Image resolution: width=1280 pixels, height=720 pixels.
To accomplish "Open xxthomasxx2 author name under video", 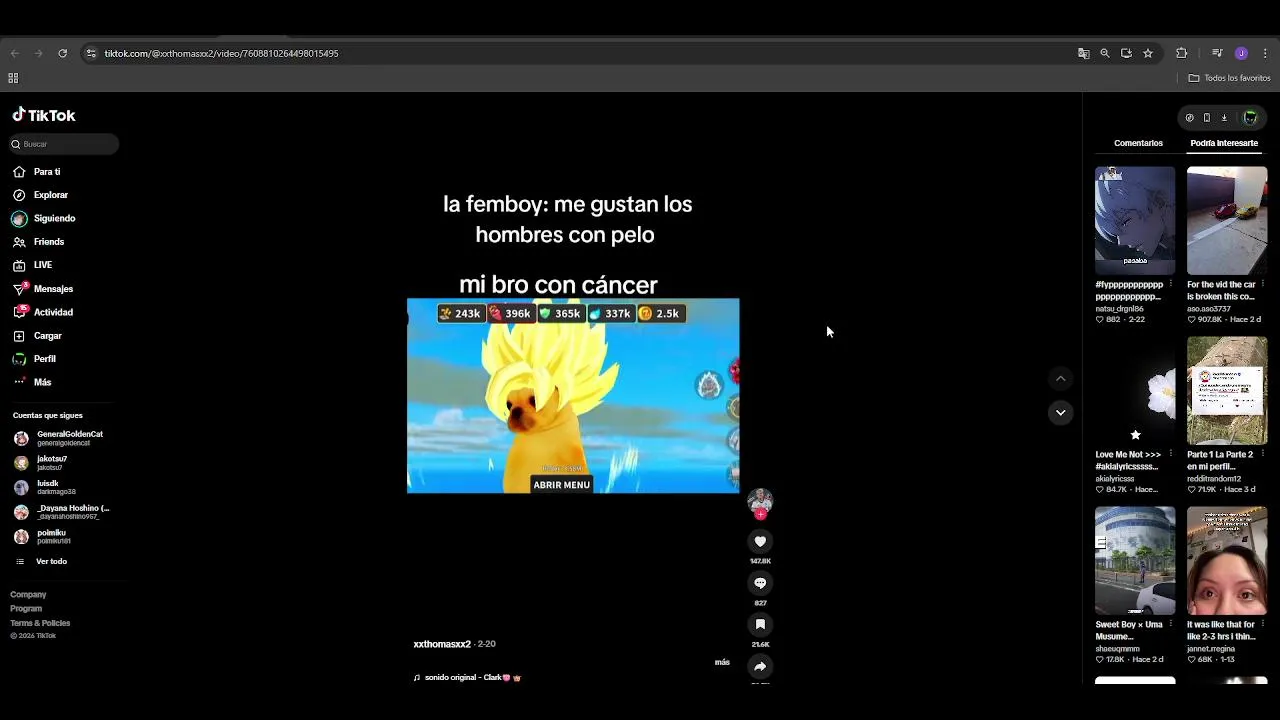I will [x=442, y=644].
